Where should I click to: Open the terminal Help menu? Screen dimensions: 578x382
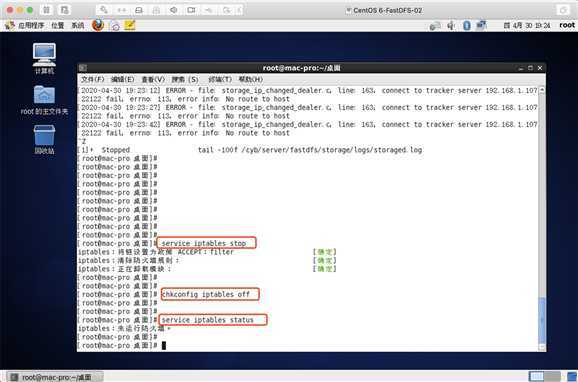pos(251,79)
